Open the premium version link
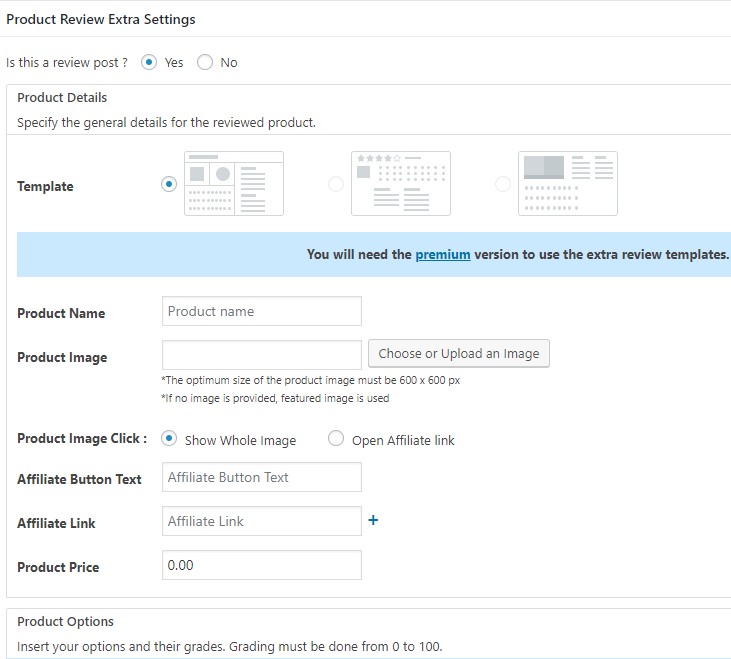Image resolution: width=731 pixels, height=659 pixels. click(443, 254)
